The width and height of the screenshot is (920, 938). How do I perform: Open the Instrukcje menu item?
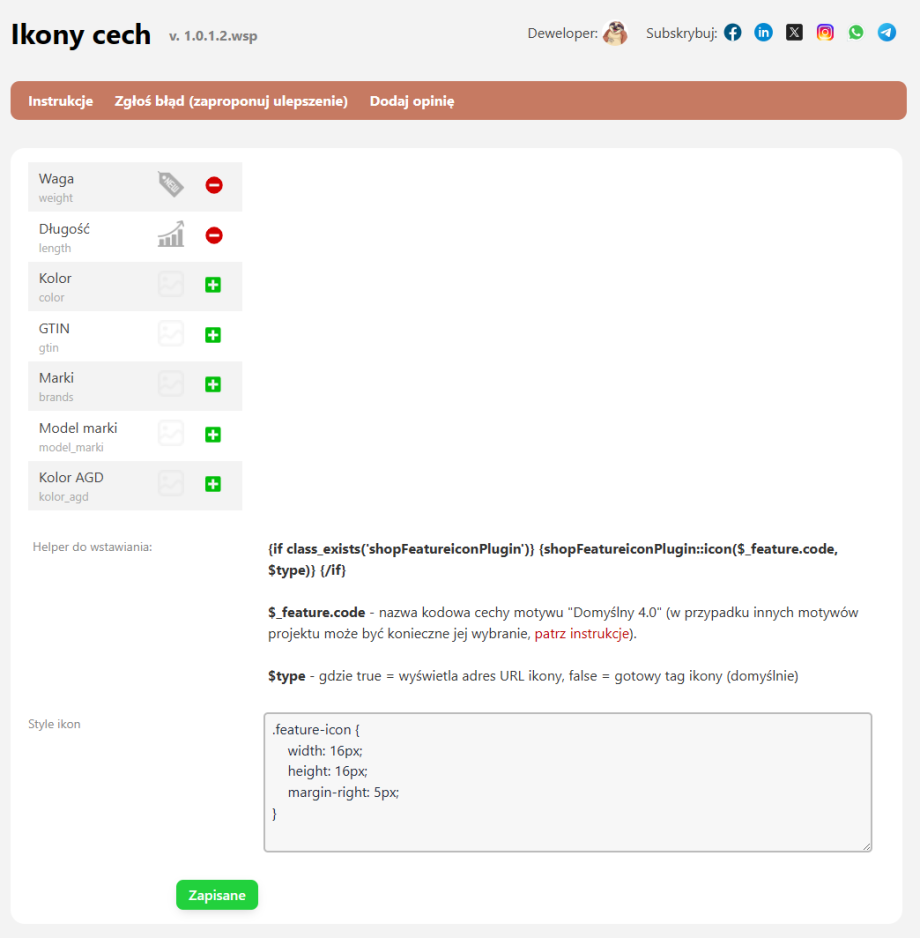[x=61, y=101]
